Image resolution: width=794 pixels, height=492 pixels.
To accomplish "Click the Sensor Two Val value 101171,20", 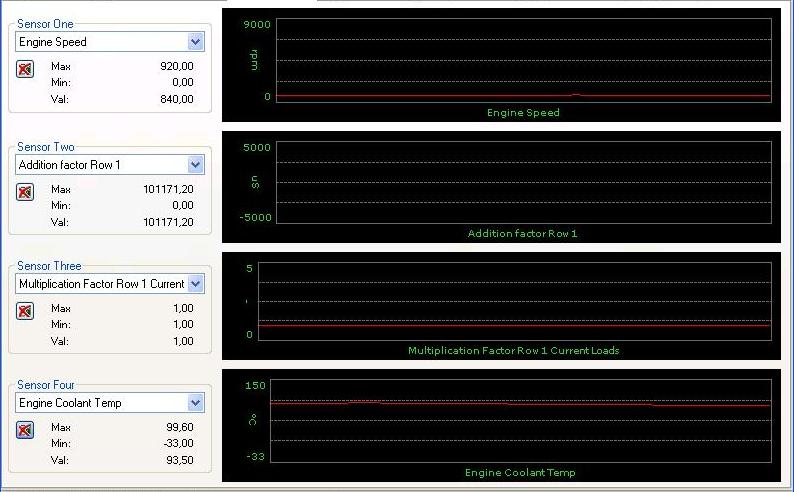I will pyautogui.click(x=168, y=222).
